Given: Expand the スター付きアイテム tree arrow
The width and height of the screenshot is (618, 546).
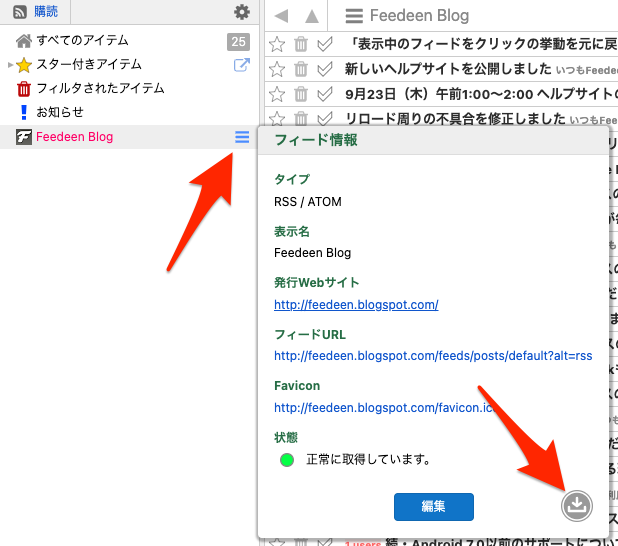Looking at the screenshot, I should click(10, 65).
